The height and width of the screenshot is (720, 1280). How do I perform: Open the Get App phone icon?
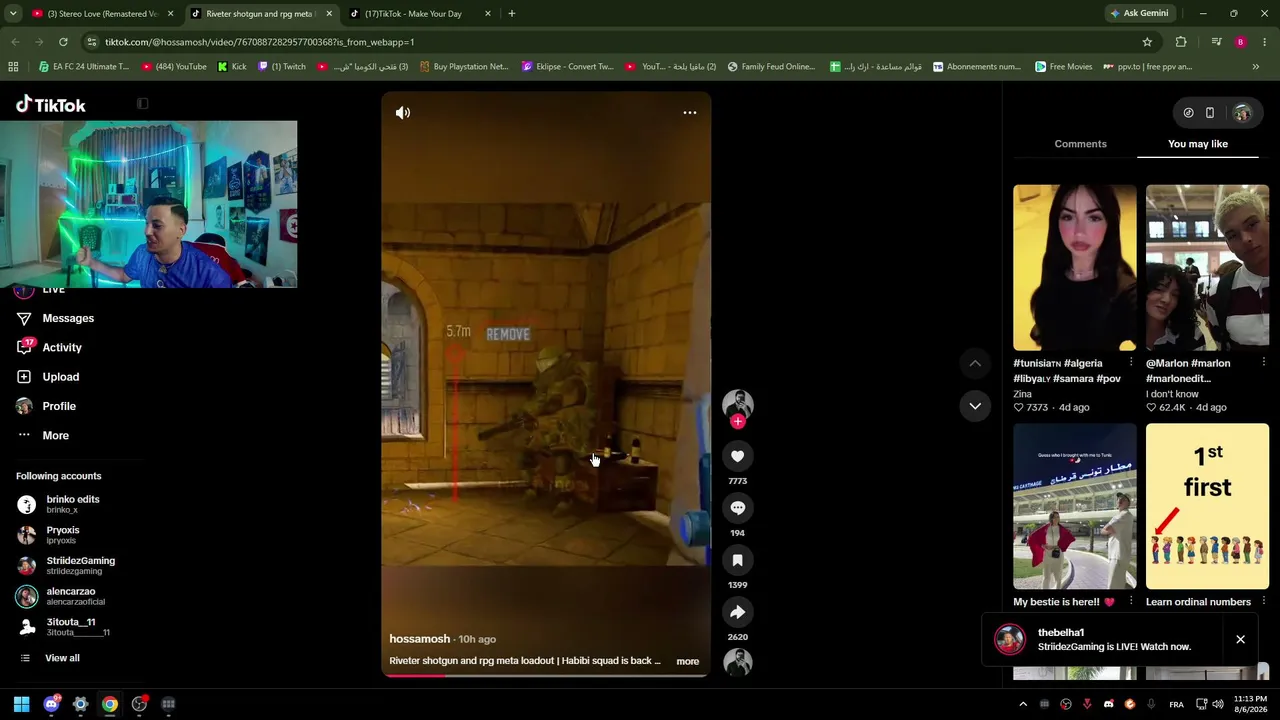[1209, 113]
